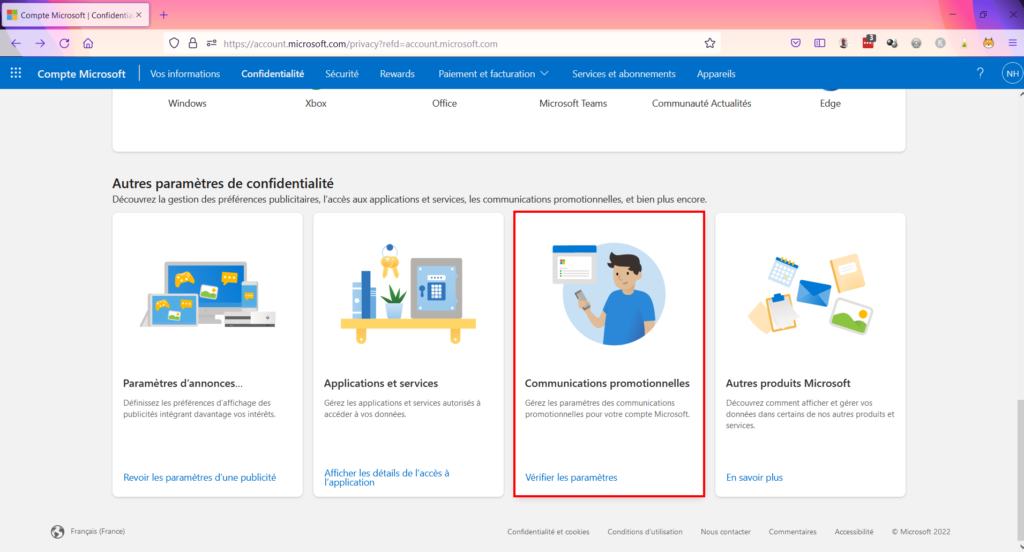Open the gray gear extension
Viewport: 1024px width, 552px height.
pos(916,43)
